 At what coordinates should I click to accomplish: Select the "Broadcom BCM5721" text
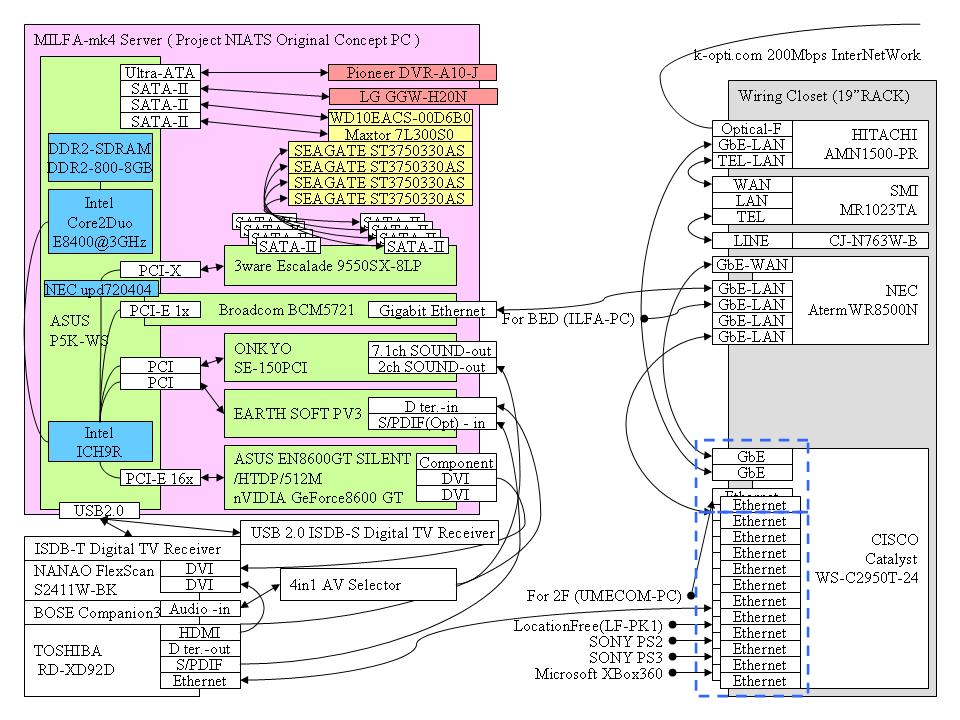click(287, 310)
